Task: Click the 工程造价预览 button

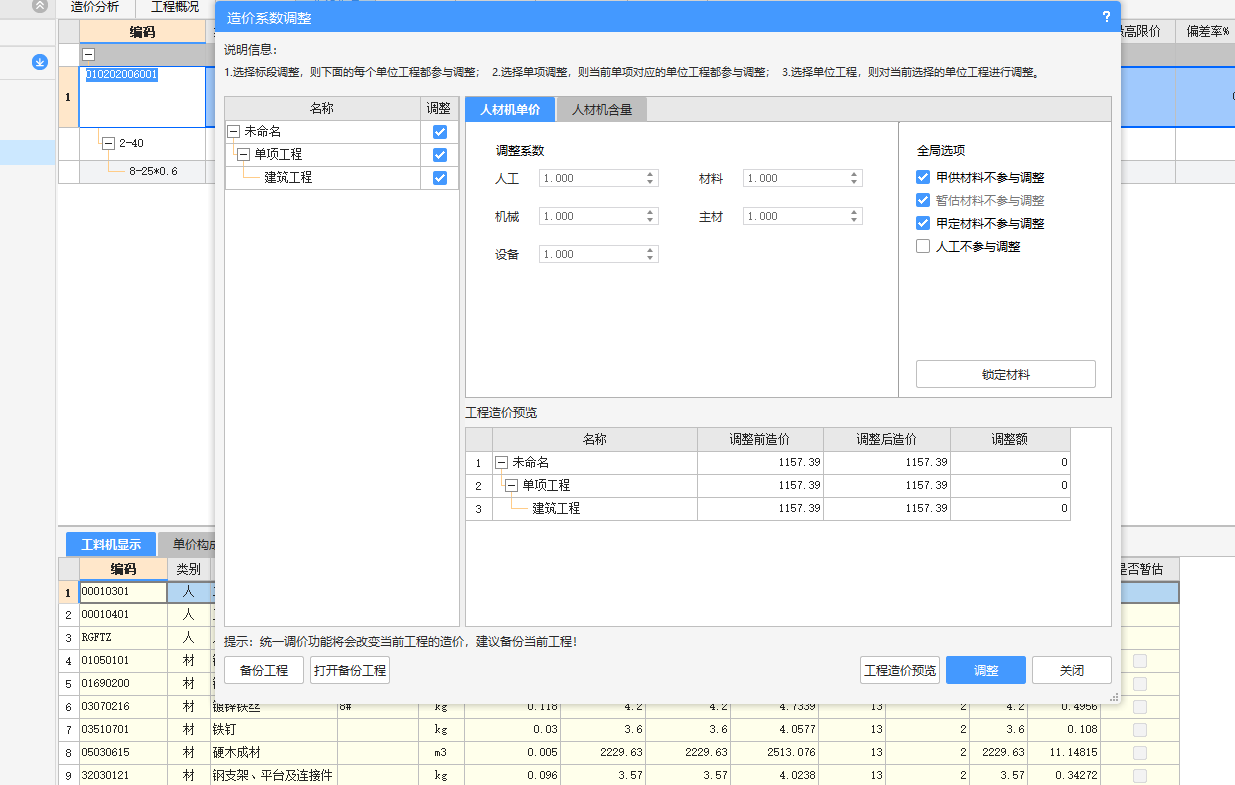Action: click(x=900, y=670)
